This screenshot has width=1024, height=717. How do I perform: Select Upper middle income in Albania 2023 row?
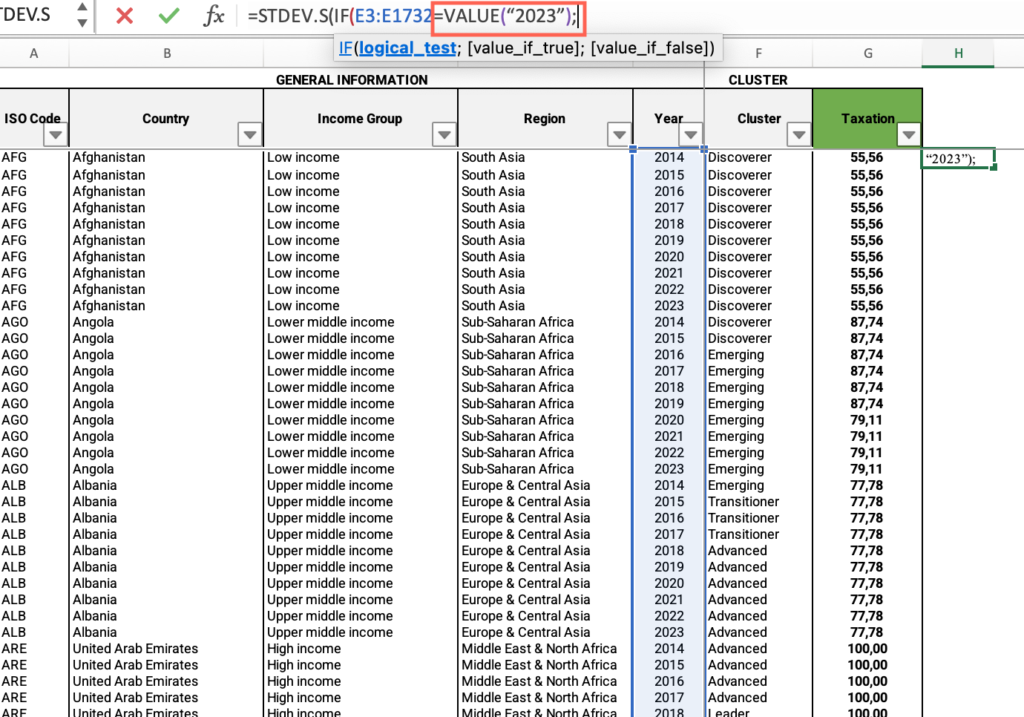(360, 632)
